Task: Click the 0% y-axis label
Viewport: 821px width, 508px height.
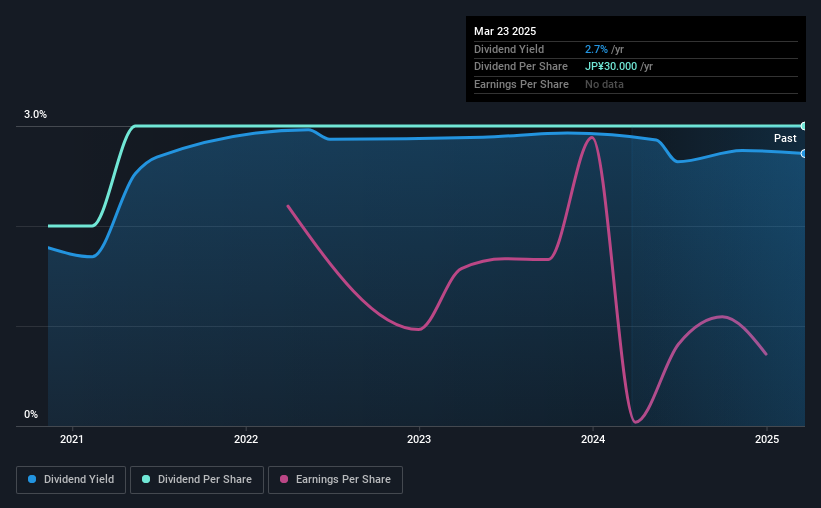Action: [31, 414]
